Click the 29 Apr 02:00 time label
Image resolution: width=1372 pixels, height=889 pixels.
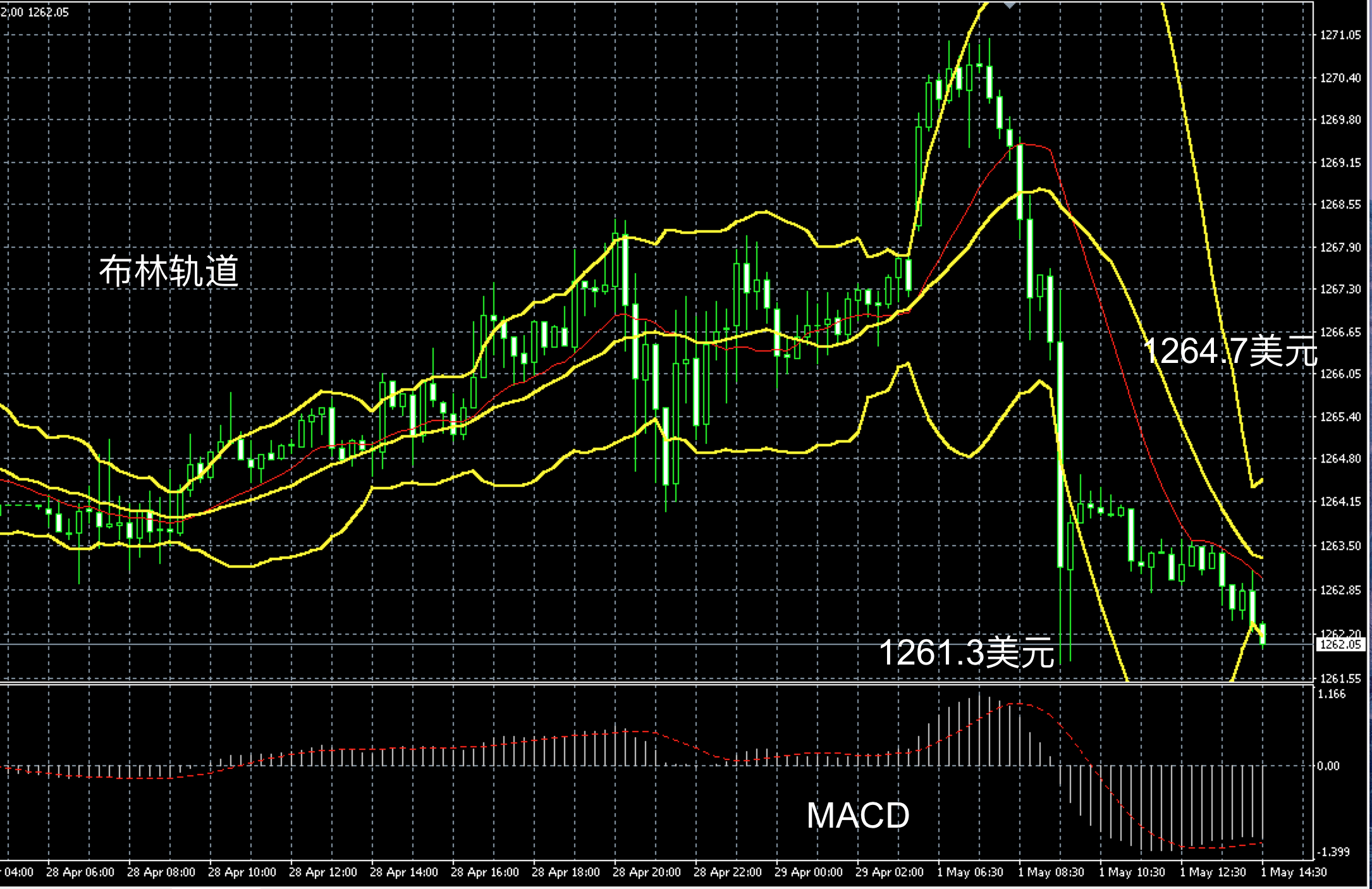(890, 873)
